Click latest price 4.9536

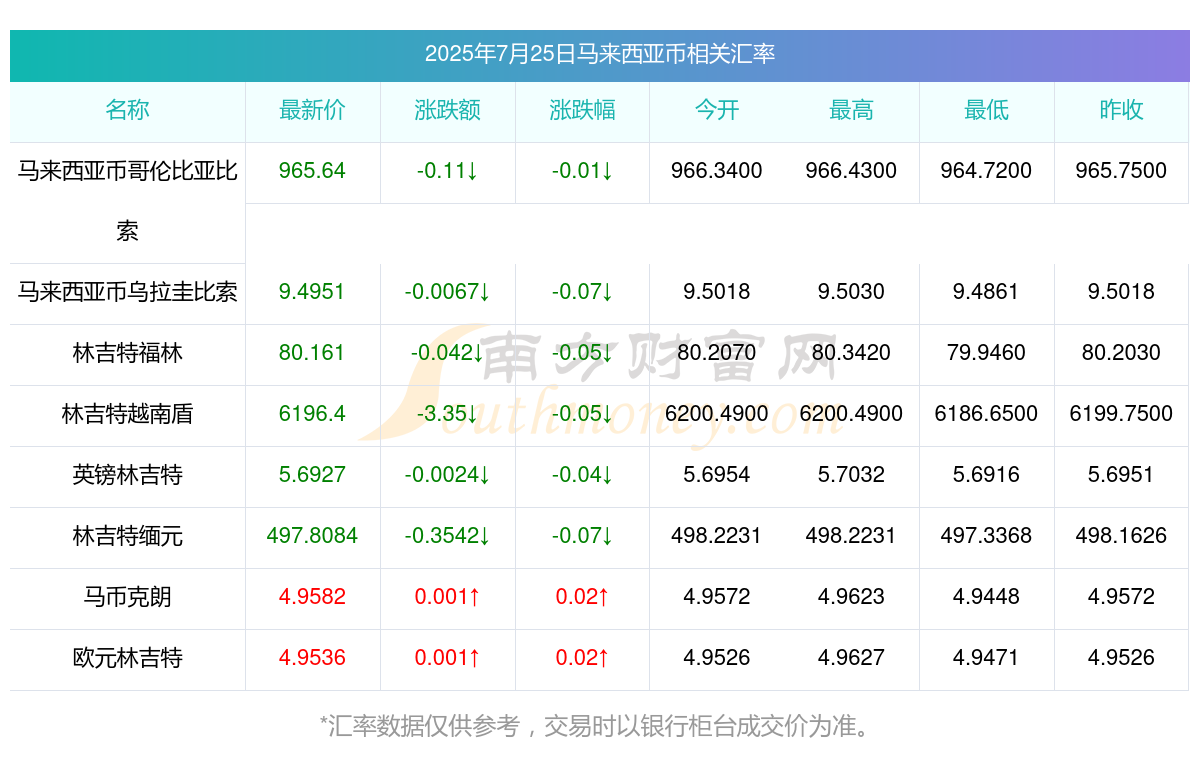[x=312, y=658]
